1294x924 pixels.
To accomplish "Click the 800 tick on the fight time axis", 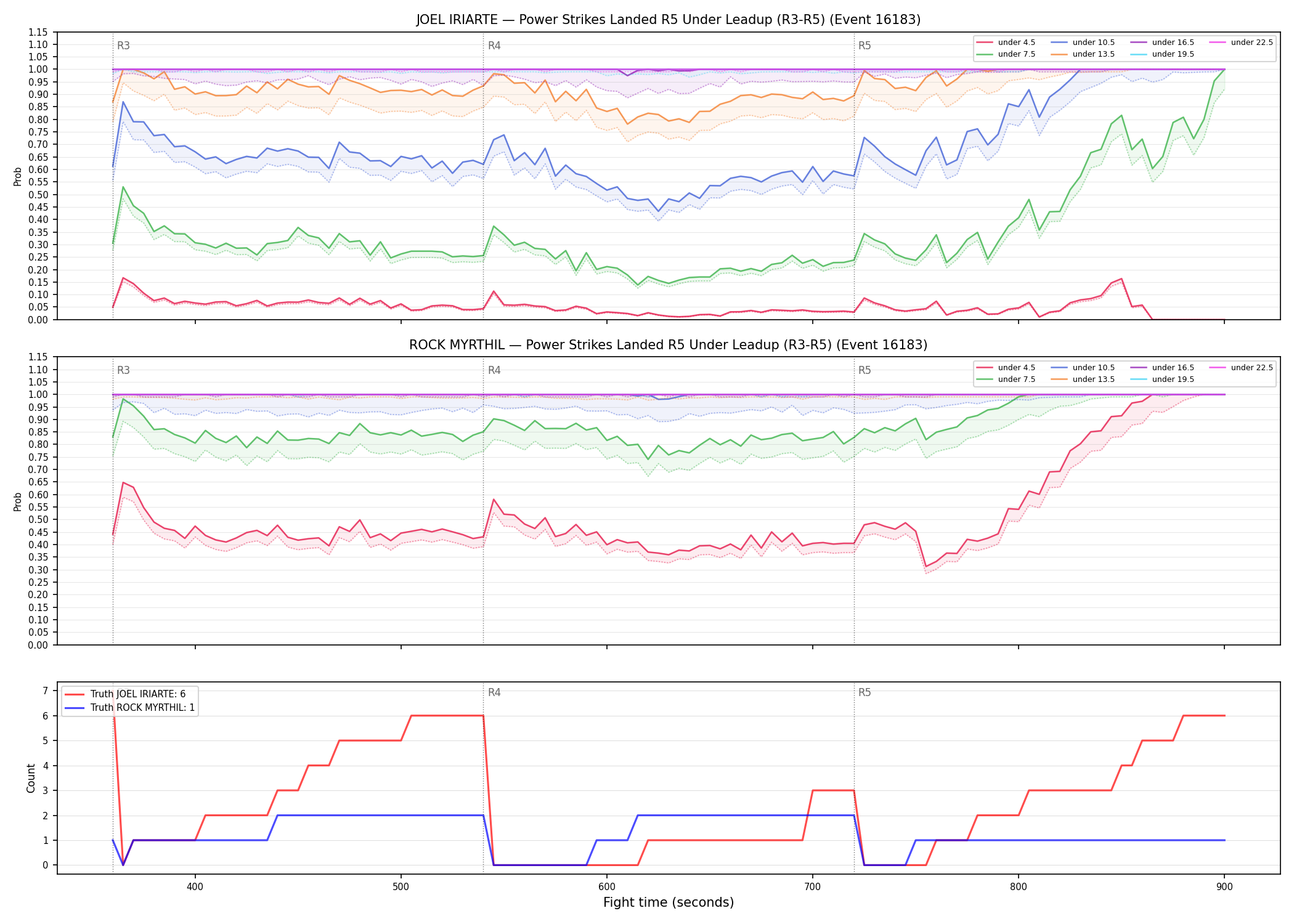I will (1019, 886).
